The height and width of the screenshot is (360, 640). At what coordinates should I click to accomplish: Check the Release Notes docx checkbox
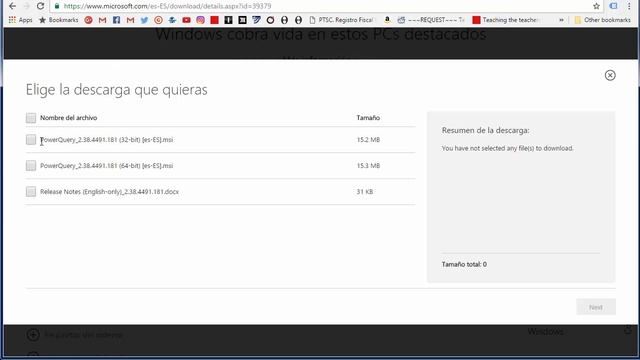tap(31, 191)
